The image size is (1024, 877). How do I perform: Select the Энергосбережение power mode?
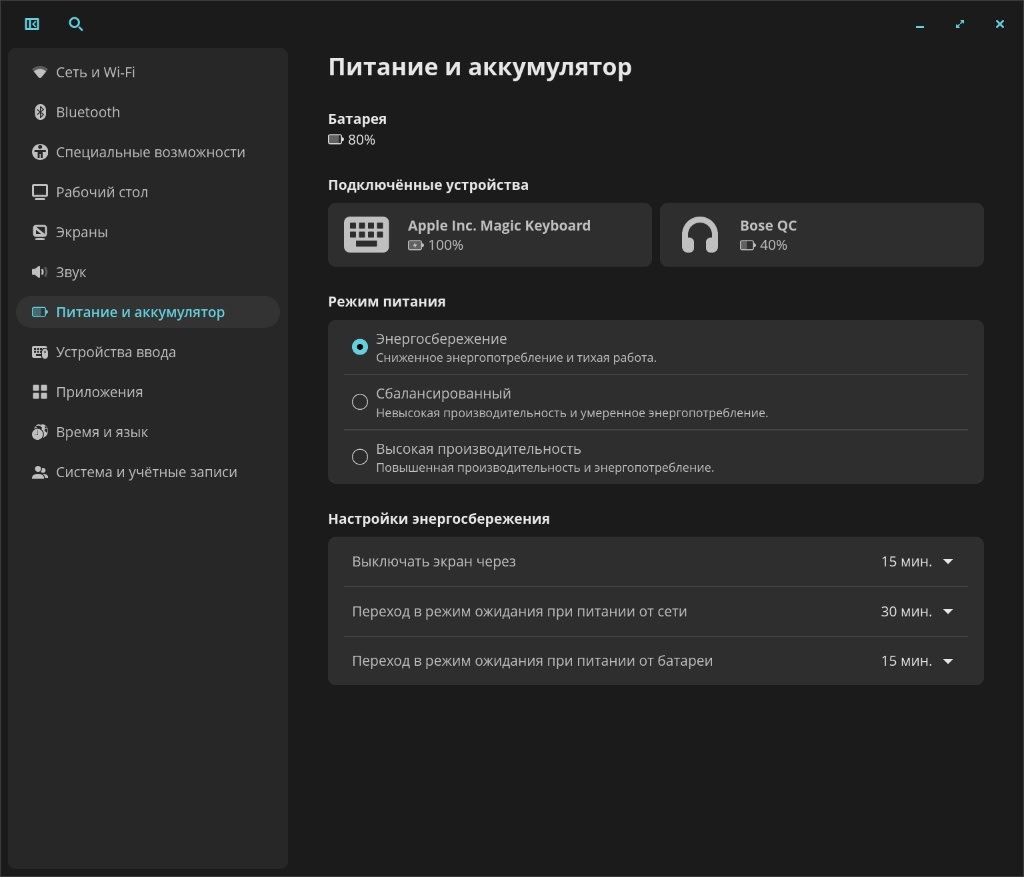tap(360, 347)
